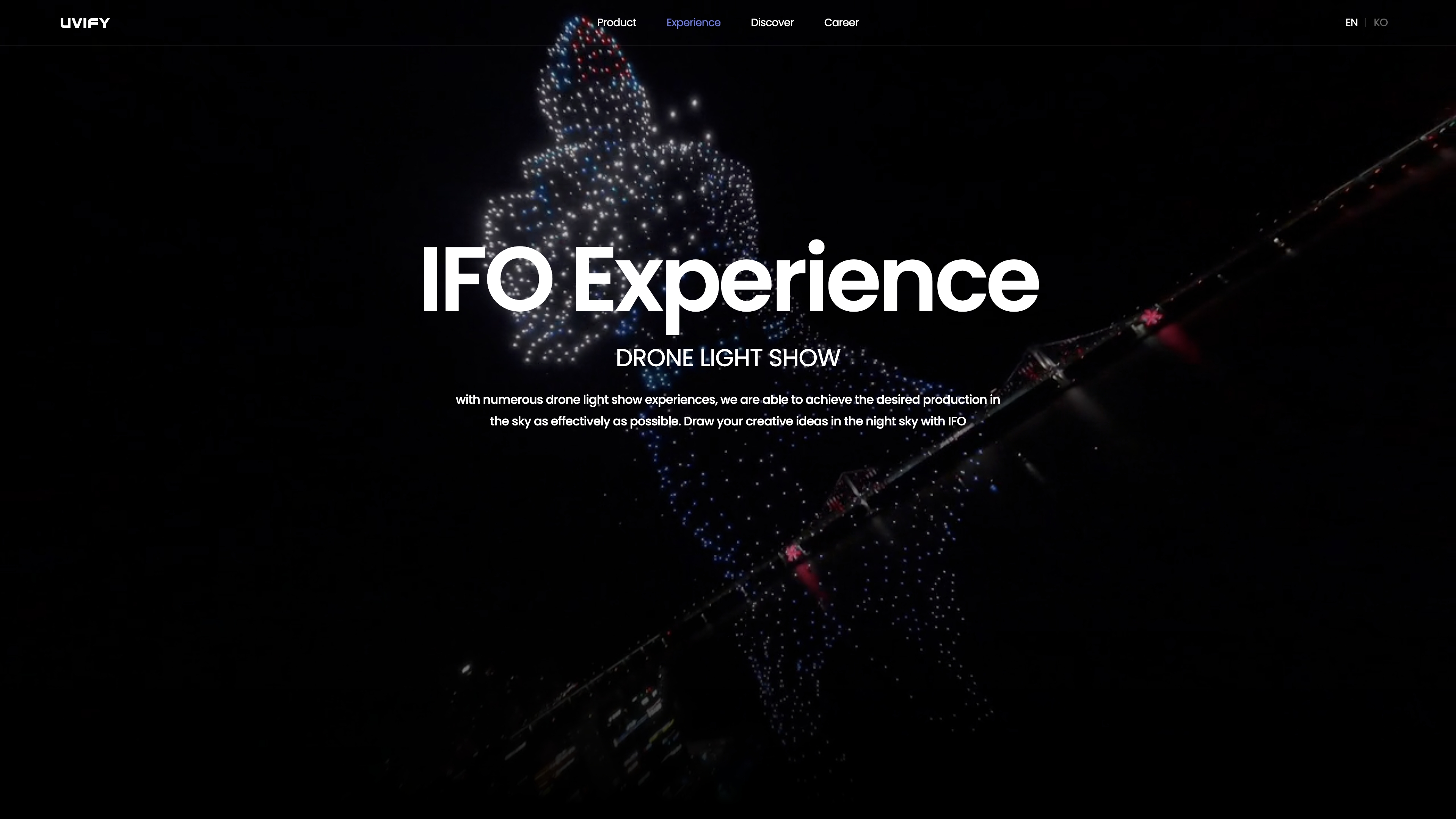The width and height of the screenshot is (1456, 819).
Task: Click the line ending 'night sky with IFO'
Action: tap(728, 421)
